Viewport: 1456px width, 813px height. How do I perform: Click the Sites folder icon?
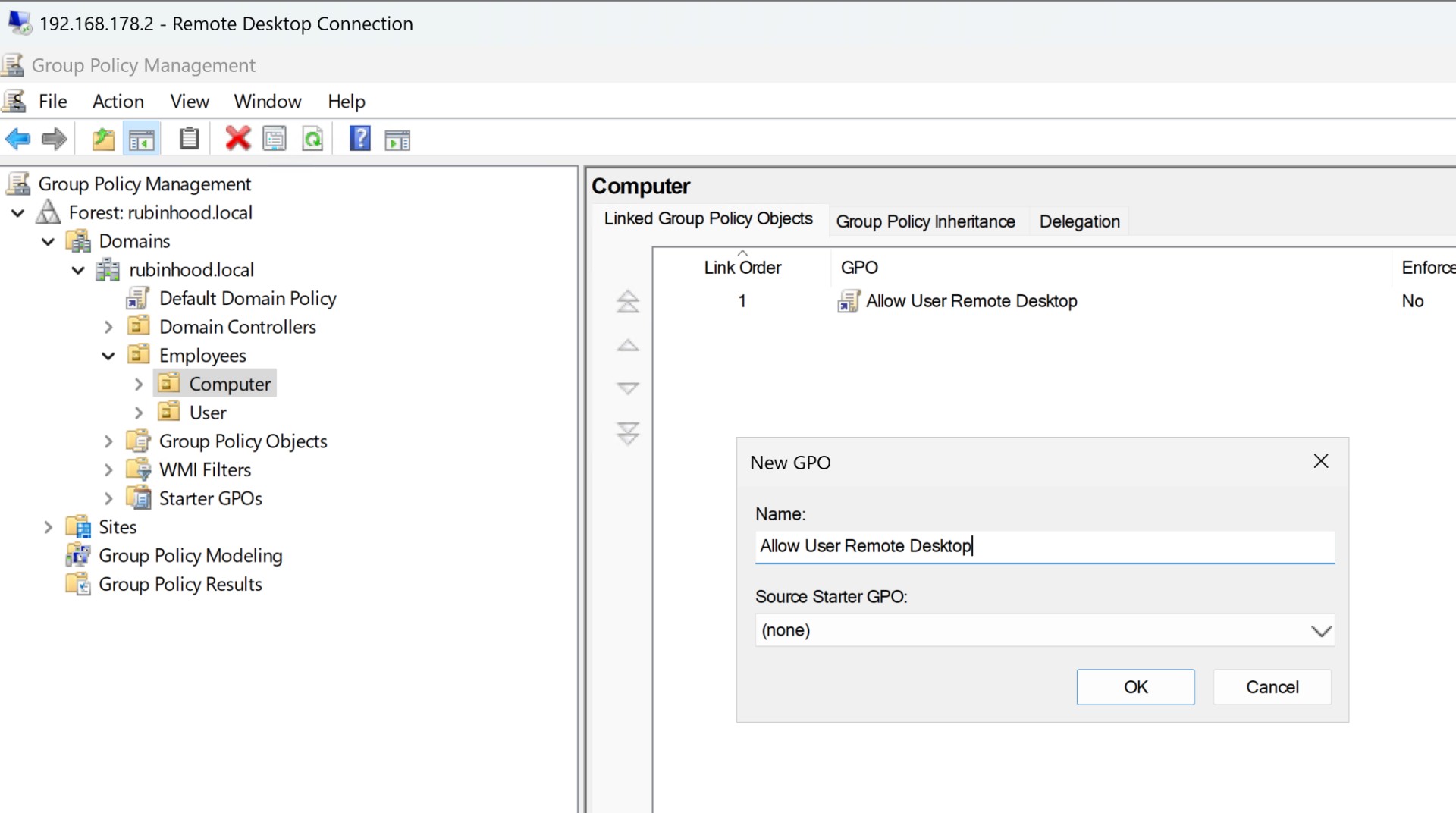click(78, 526)
